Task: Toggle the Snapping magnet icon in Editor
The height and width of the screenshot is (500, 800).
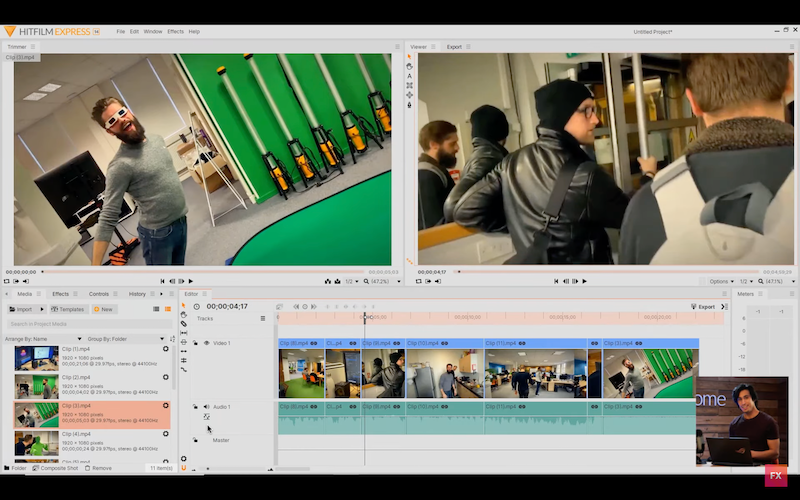Action: pyautogui.click(x=184, y=467)
